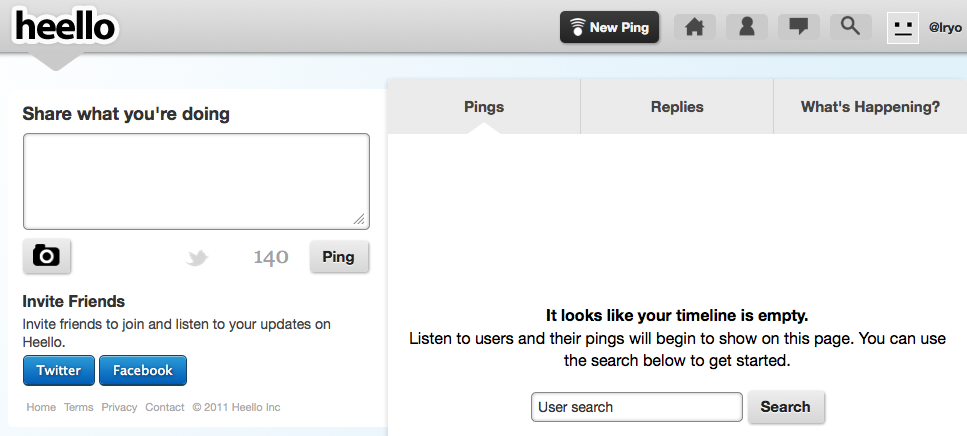967x436 pixels.
Task: Attach a photo with camera icon
Action: coord(46,256)
